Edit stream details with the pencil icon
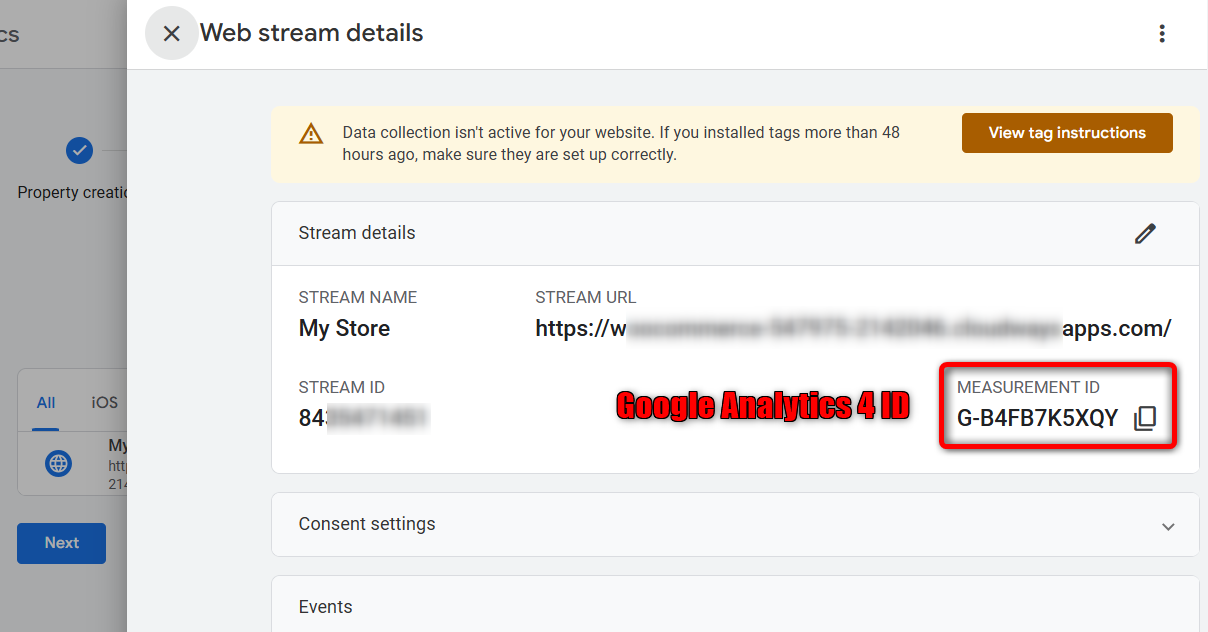The width and height of the screenshot is (1208, 632). pos(1145,233)
